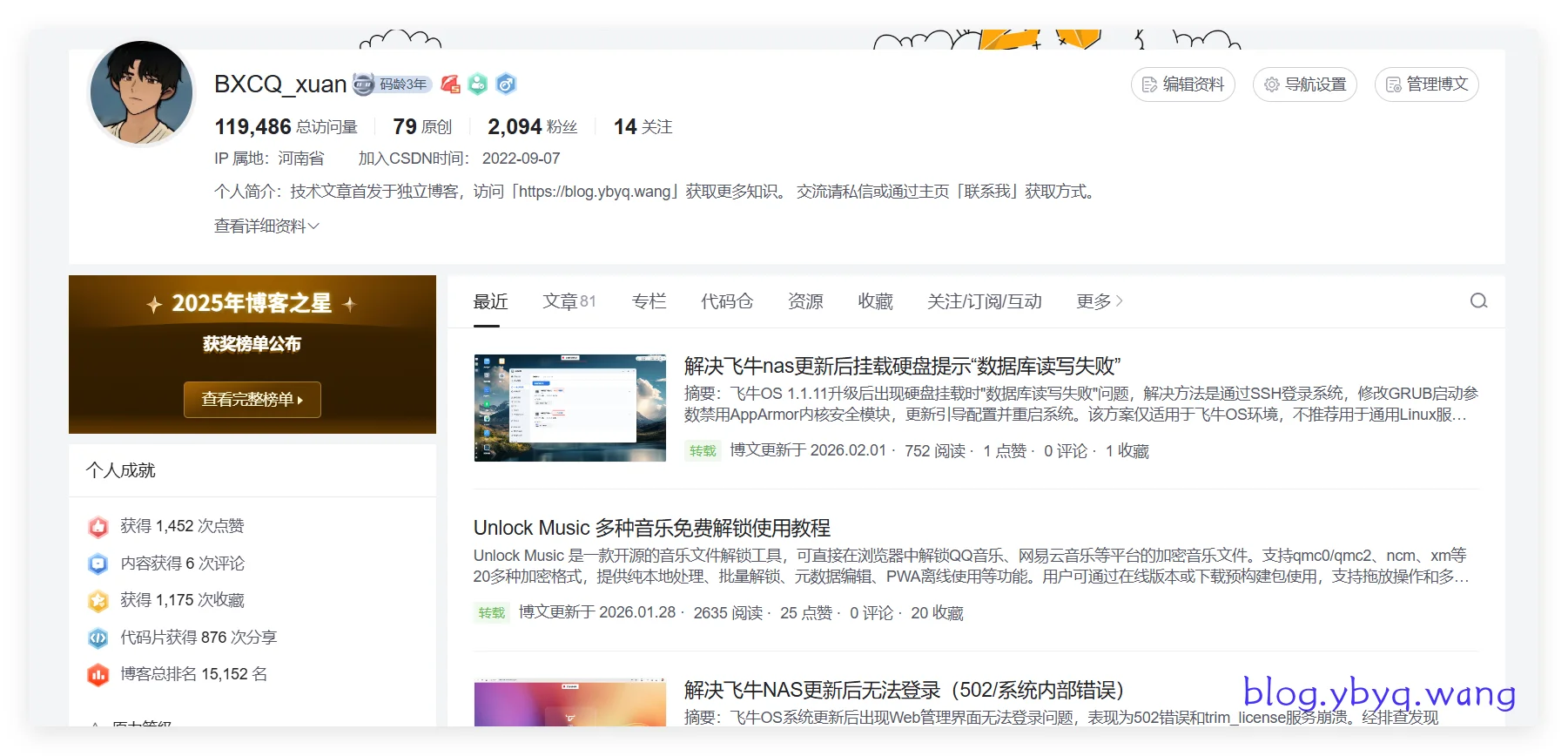Click the green user verified badge icon

tap(478, 84)
